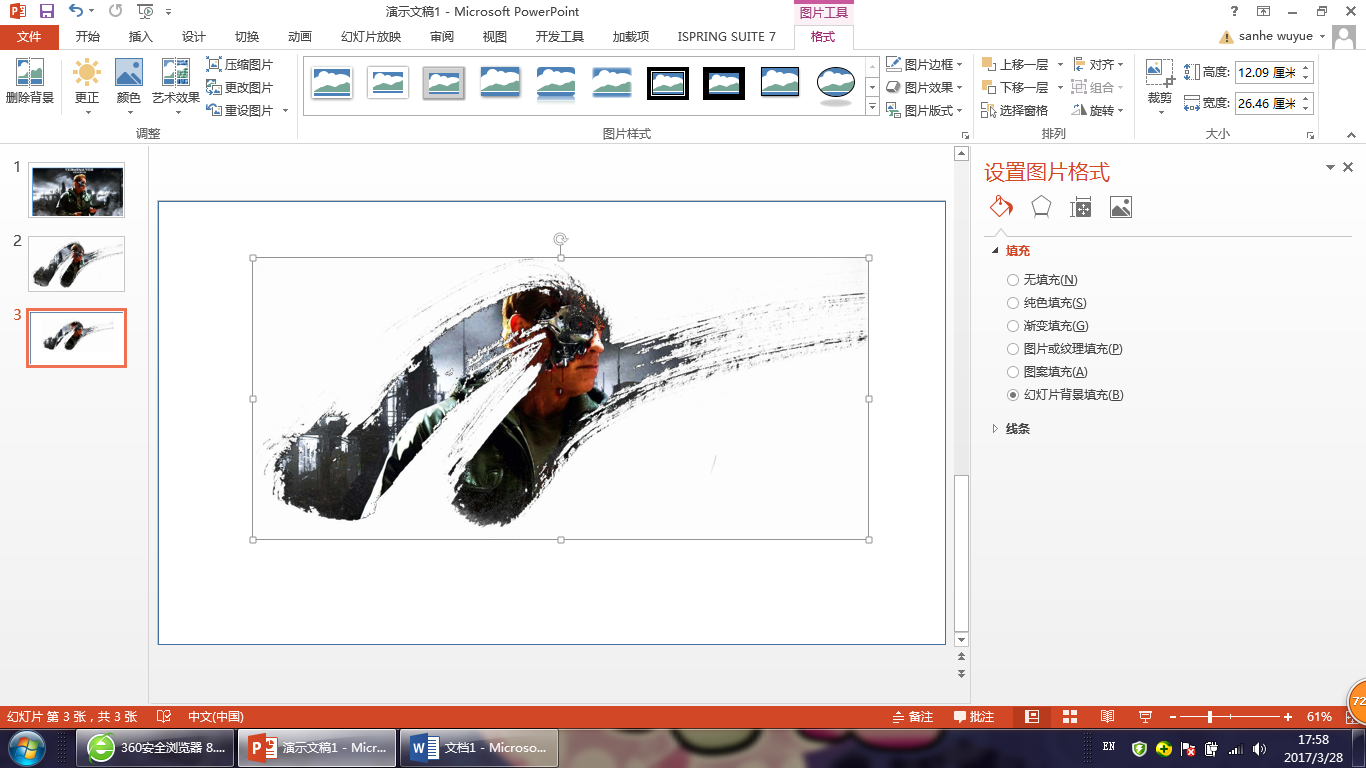
Task: Select No fill (无填充) radio button
Action: click(x=1013, y=280)
